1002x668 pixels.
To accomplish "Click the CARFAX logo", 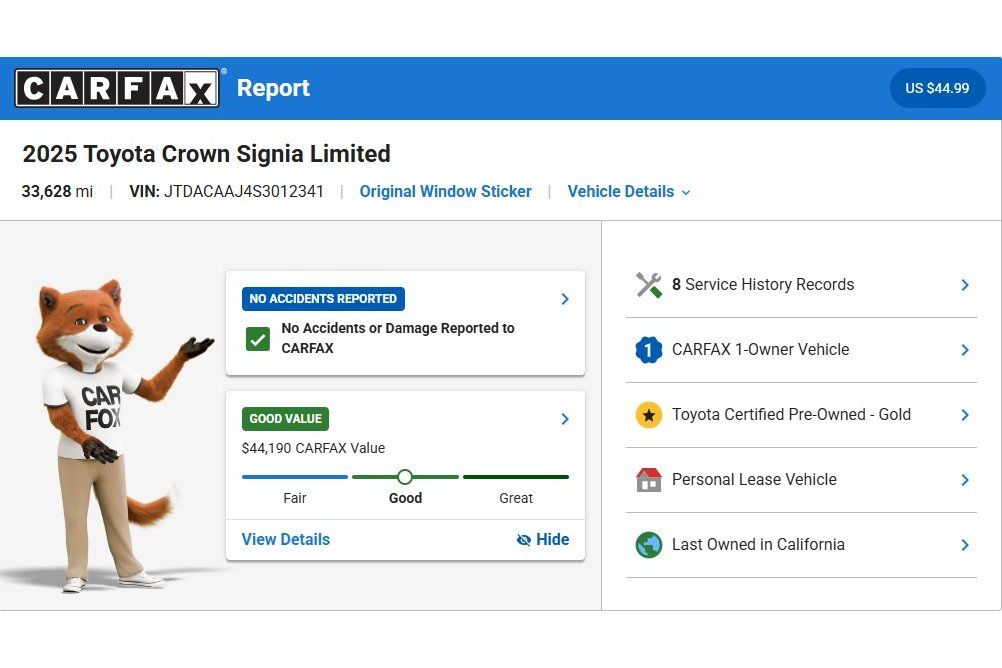I will coord(117,88).
